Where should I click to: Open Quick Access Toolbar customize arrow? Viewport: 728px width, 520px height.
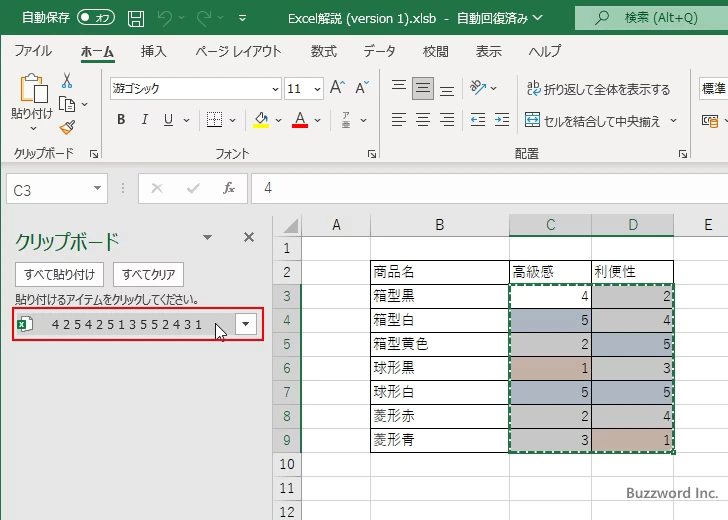[x=242, y=18]
